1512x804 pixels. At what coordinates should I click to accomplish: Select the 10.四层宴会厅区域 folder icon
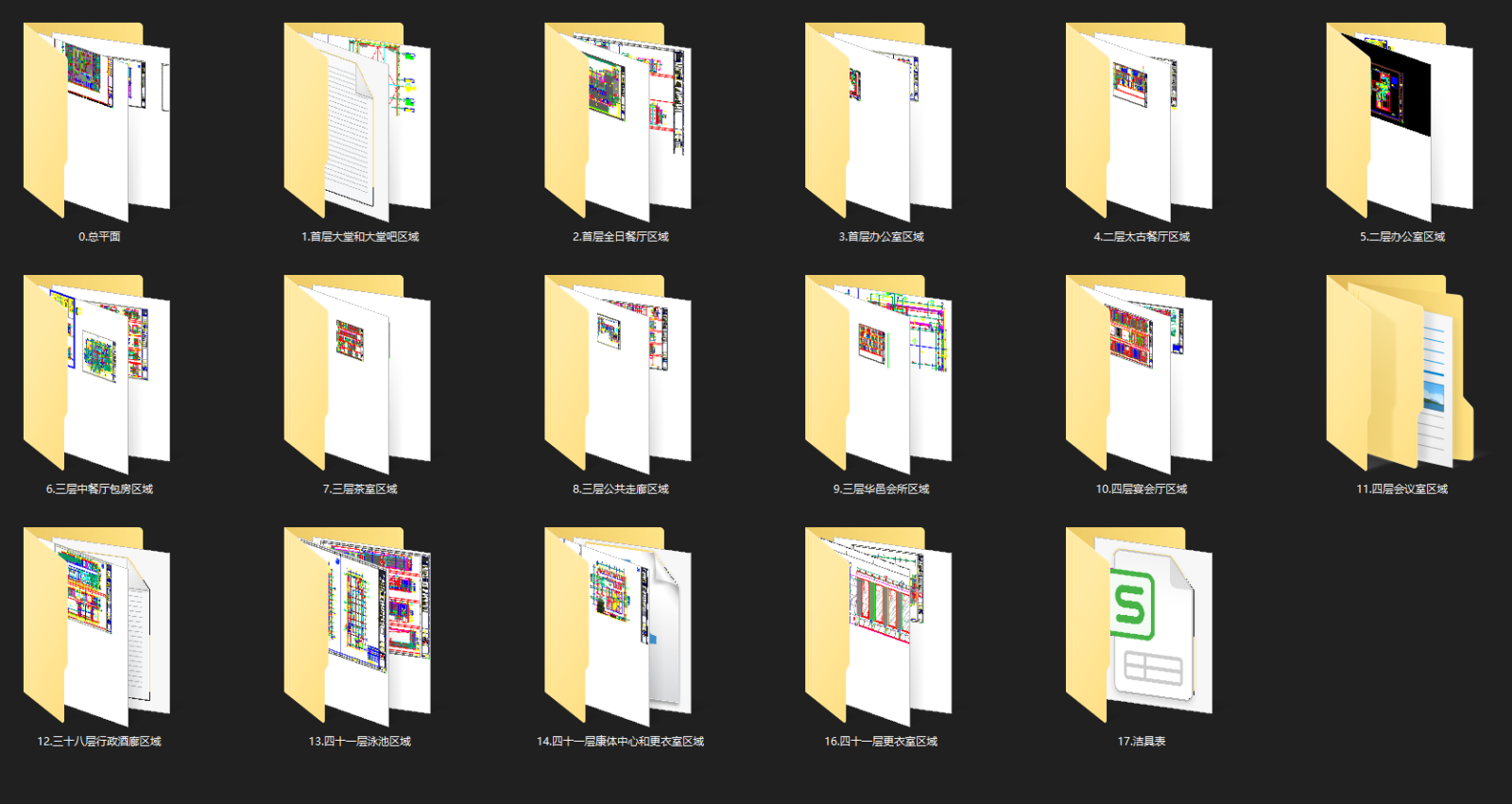pos(1140,374)
